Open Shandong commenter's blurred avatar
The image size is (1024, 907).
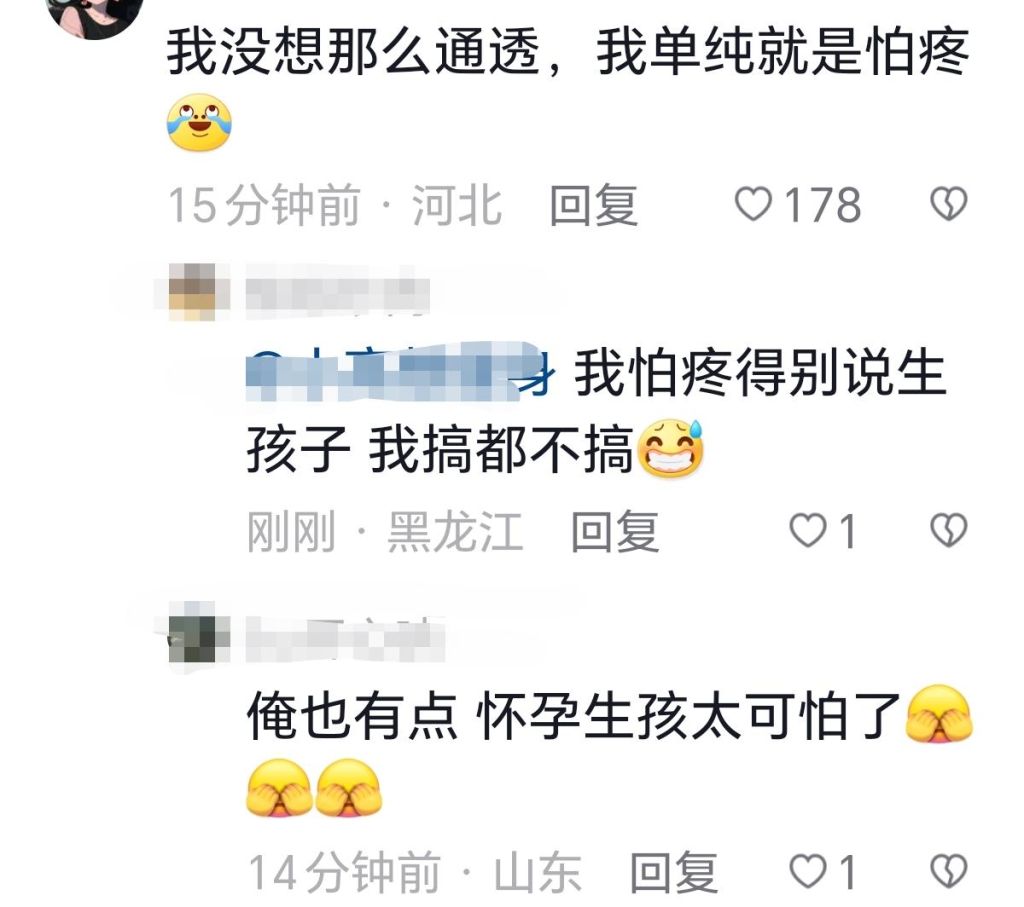click(193, 631)
